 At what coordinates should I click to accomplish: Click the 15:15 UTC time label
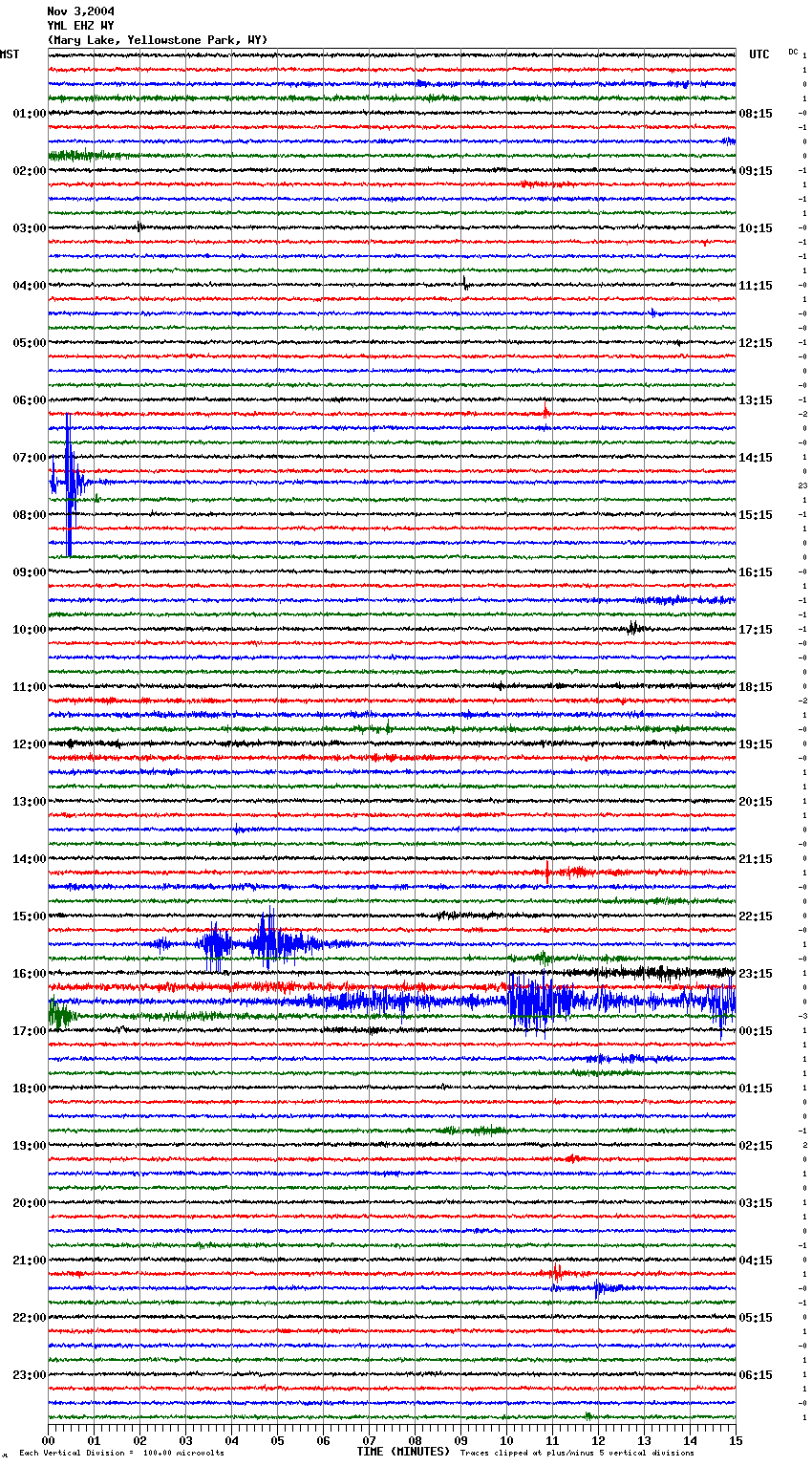click(x=756, y=515)
